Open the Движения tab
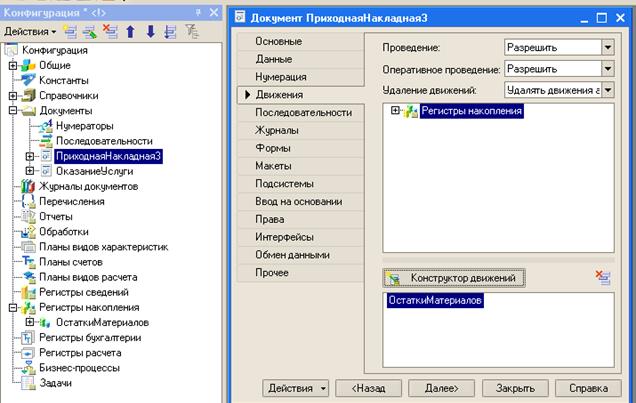The height and width of the screenshot is (403, 636). [301, 95]
